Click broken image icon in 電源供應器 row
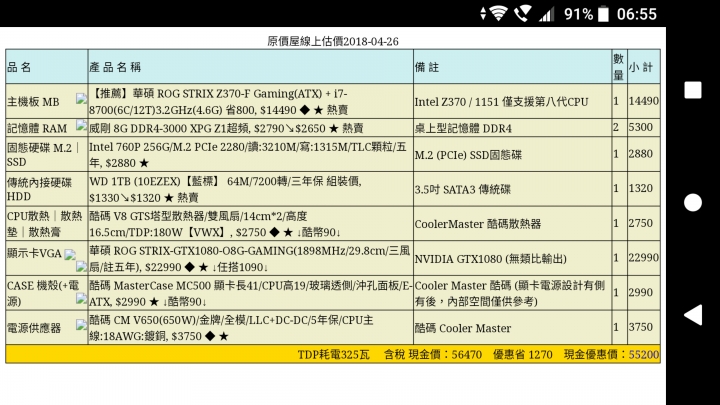Screen dimensions: 720x405 pyautogui.click(x=81, y=325)
